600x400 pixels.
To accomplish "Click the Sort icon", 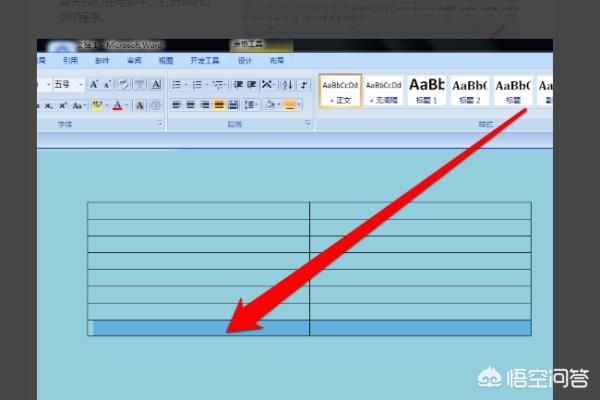I will pos(288,85).
